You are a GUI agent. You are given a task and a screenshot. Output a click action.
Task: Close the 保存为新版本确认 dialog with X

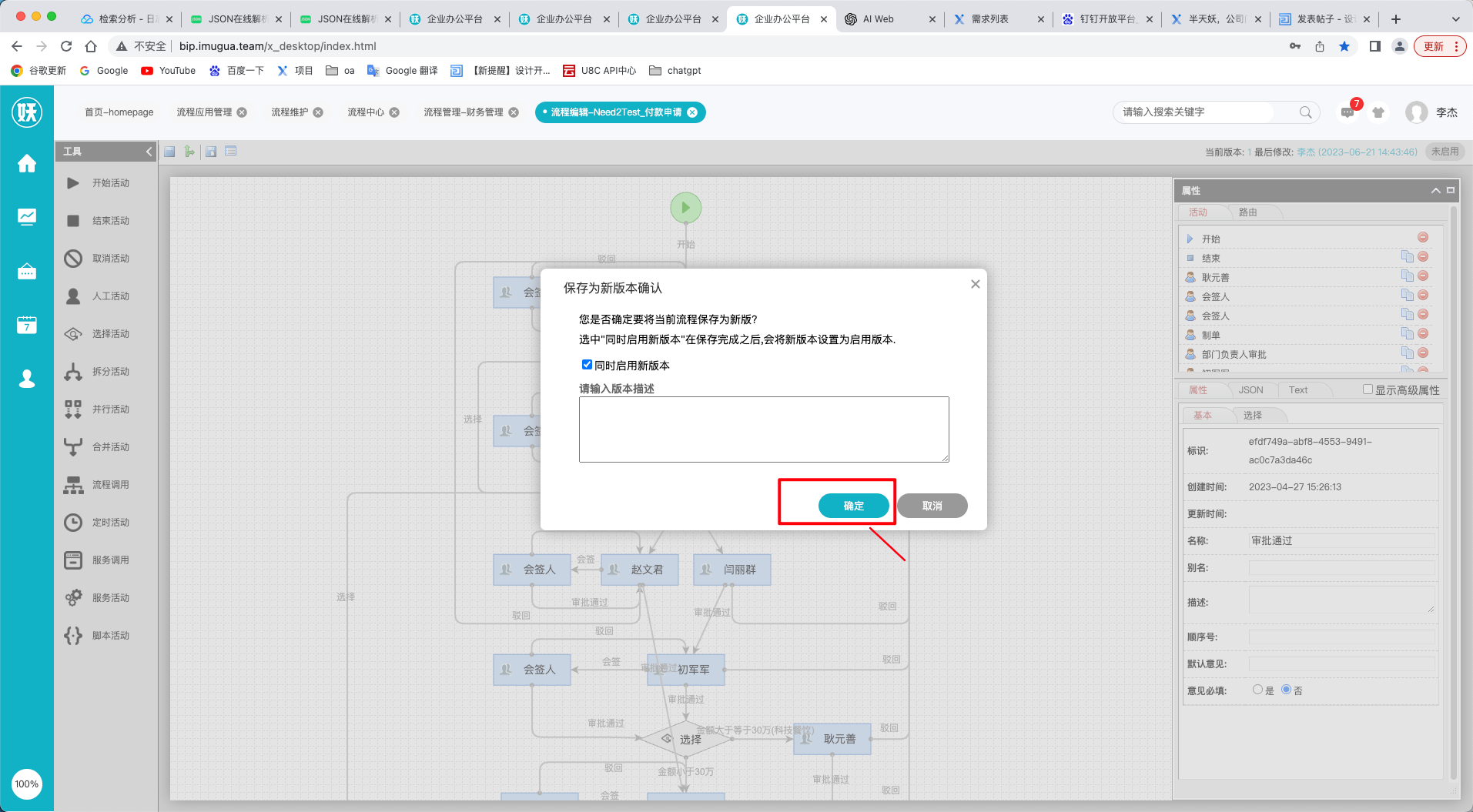coord(976,284)
